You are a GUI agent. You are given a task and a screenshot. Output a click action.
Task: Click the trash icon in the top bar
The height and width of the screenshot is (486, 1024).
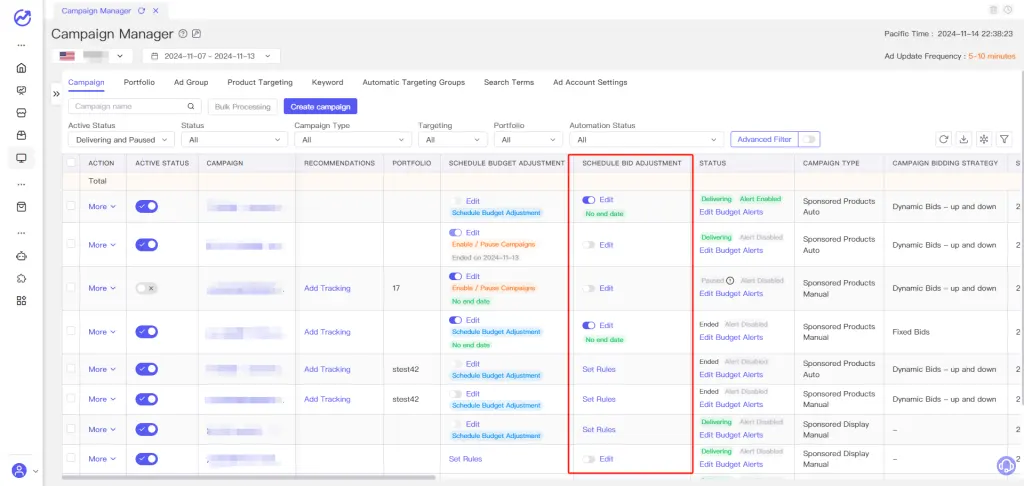pos(993,10)
